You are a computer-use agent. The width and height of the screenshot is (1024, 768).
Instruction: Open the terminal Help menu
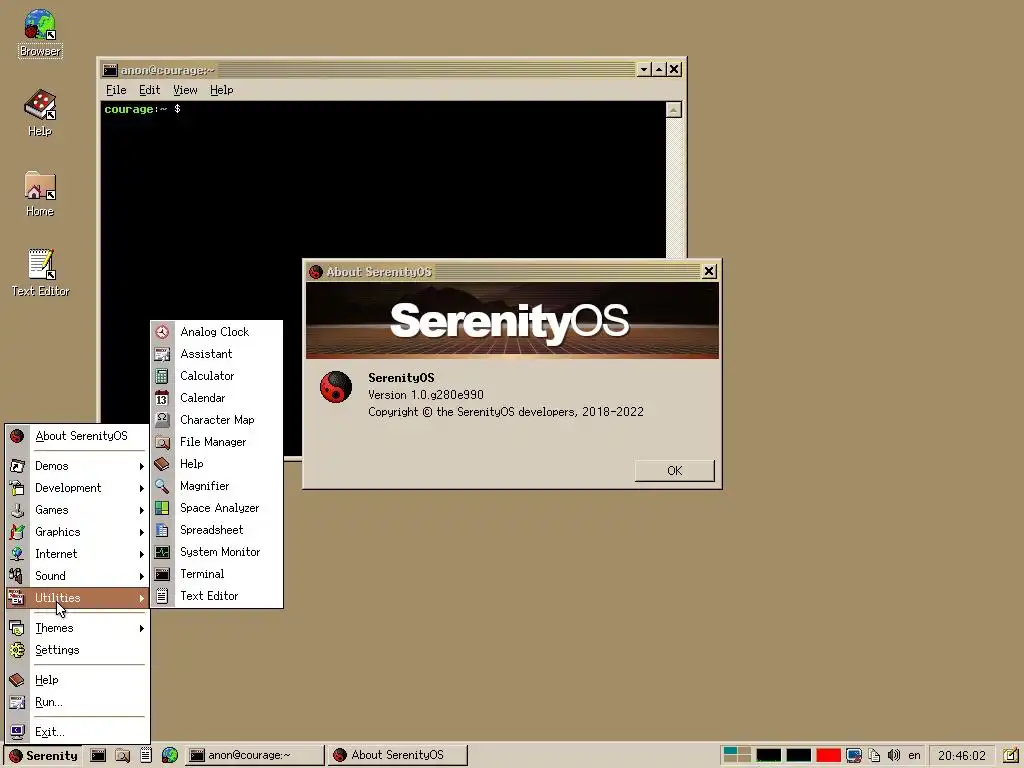221,90
